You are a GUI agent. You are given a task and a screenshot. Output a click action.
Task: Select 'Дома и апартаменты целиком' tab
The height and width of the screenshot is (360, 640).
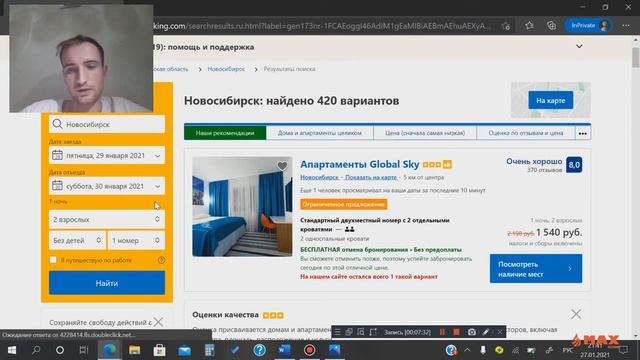point(320,133)
